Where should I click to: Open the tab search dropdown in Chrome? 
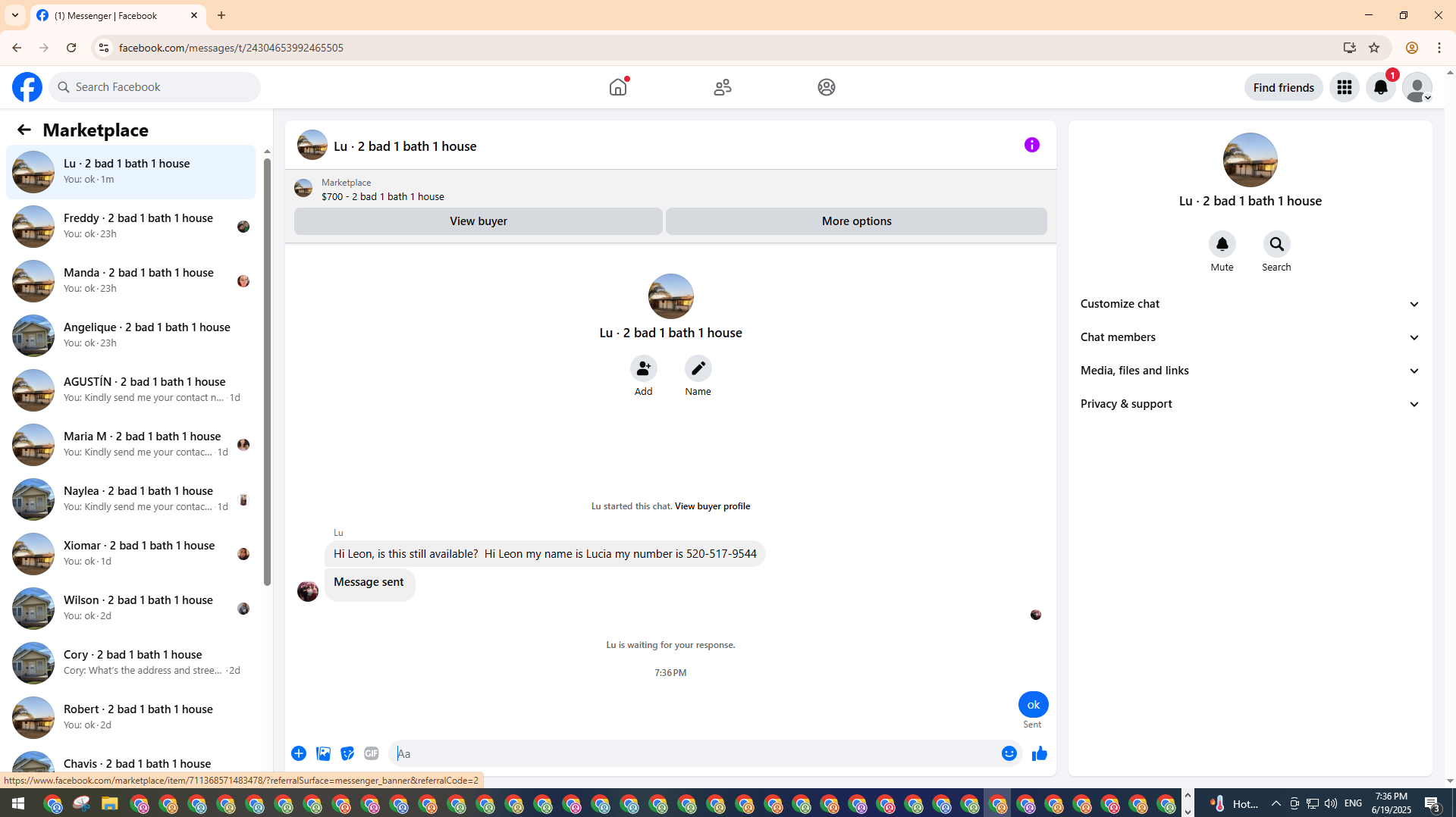[15, 15]
